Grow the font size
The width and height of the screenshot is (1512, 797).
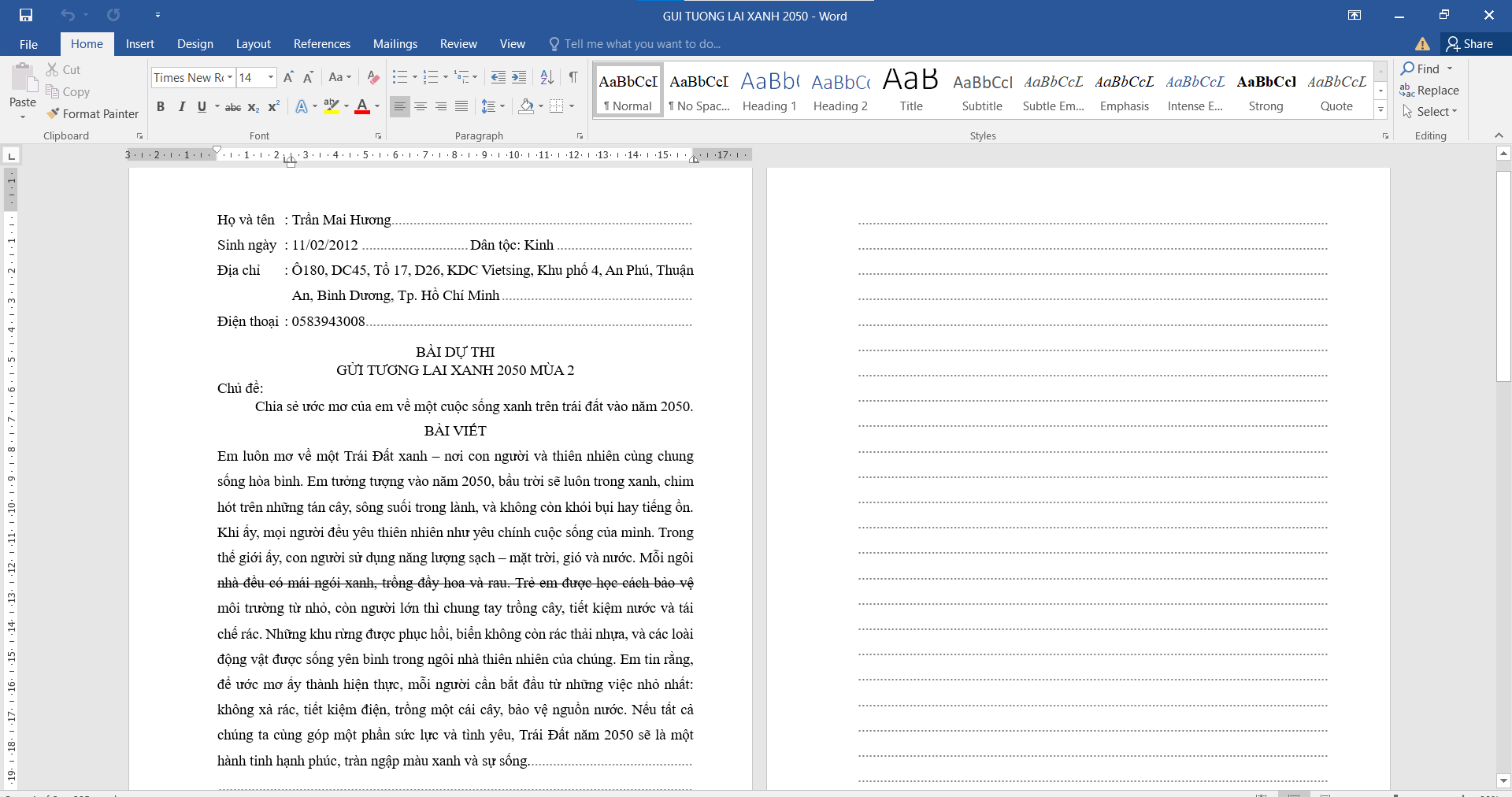pos(288,77)
